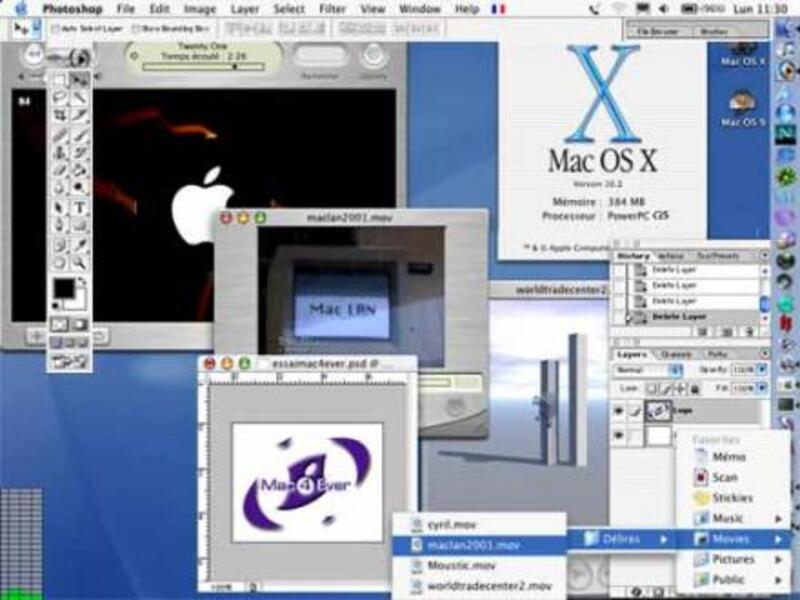Open the Fill slider arrow
800x600 pixels.
click(x=762, y=389)
